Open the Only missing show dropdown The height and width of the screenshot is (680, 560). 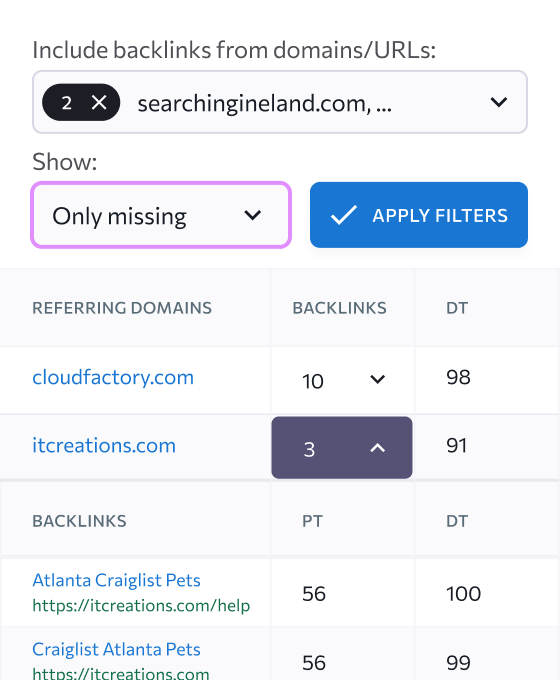(161, 215)
